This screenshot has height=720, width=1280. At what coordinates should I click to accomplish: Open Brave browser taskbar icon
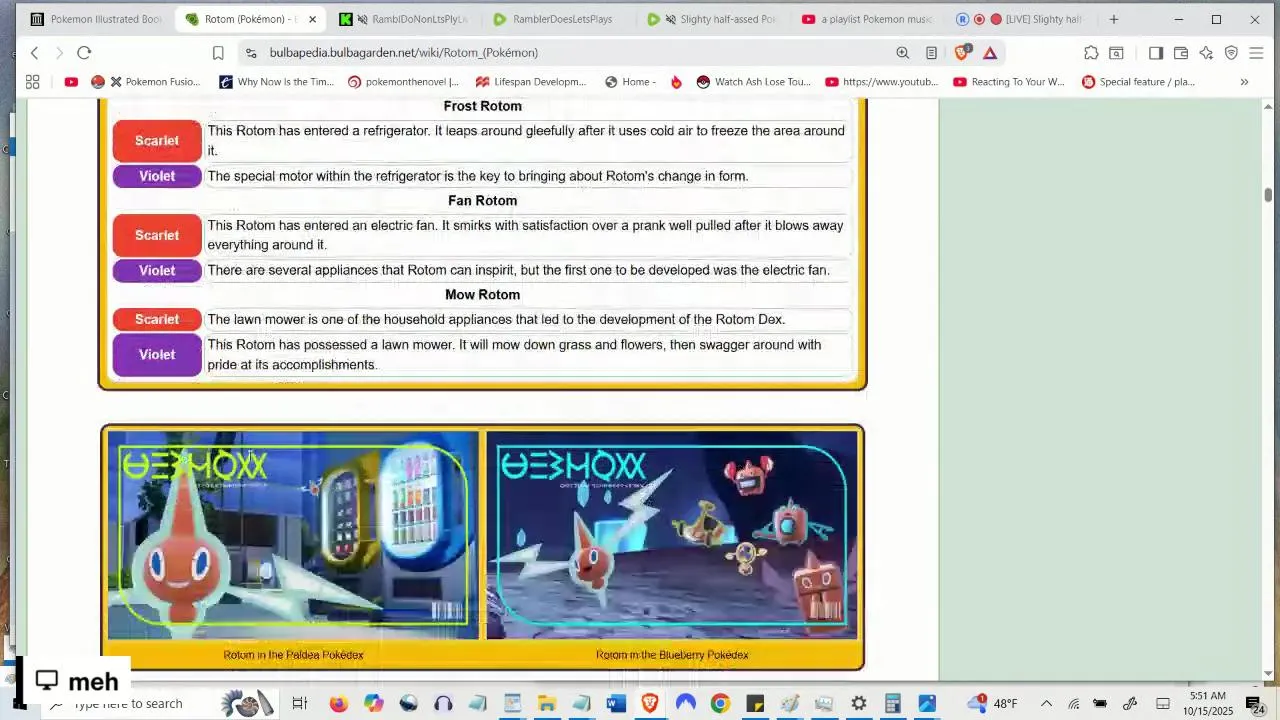click(x=650, y=704)
